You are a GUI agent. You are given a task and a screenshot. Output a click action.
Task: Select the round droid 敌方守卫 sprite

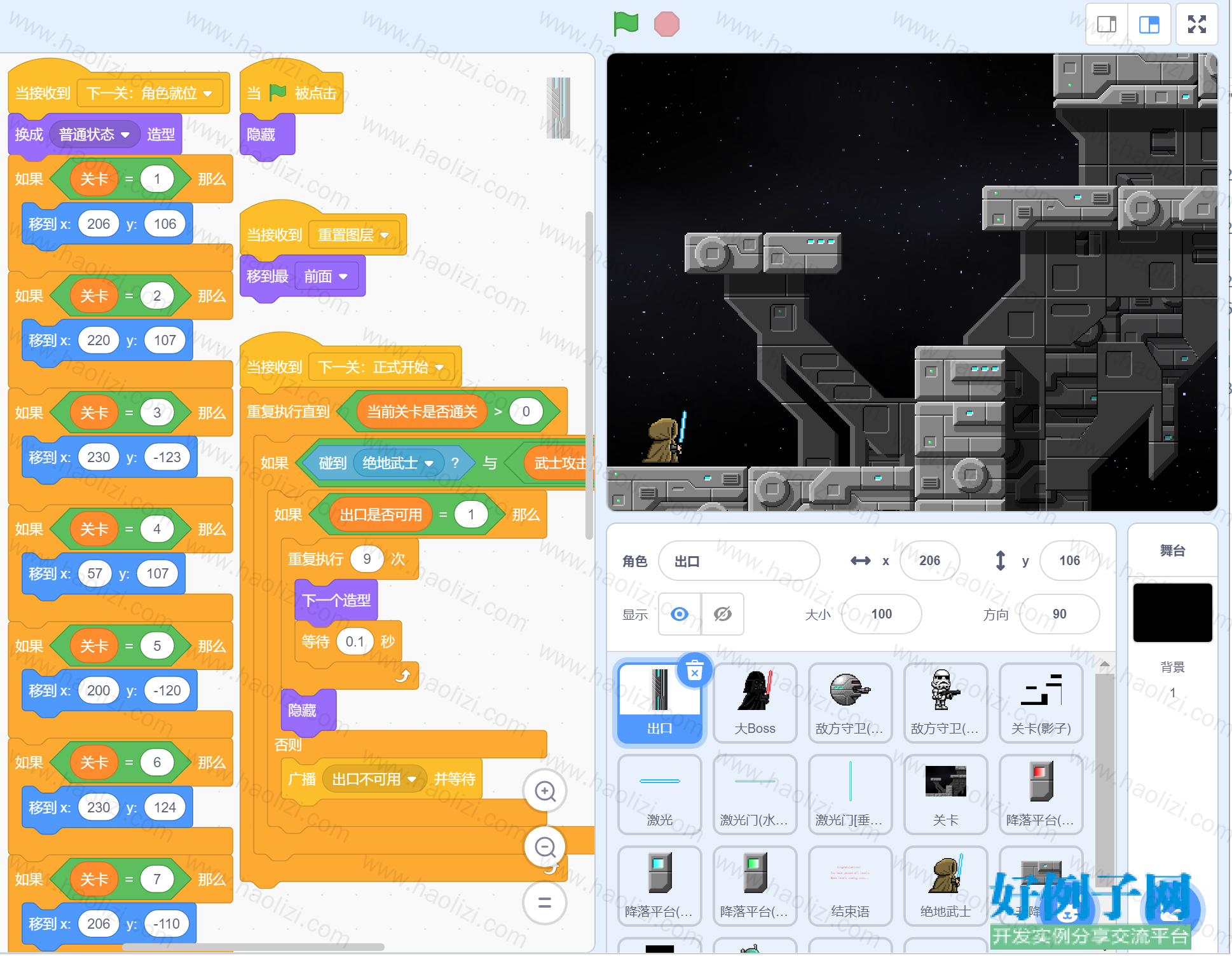851,703
